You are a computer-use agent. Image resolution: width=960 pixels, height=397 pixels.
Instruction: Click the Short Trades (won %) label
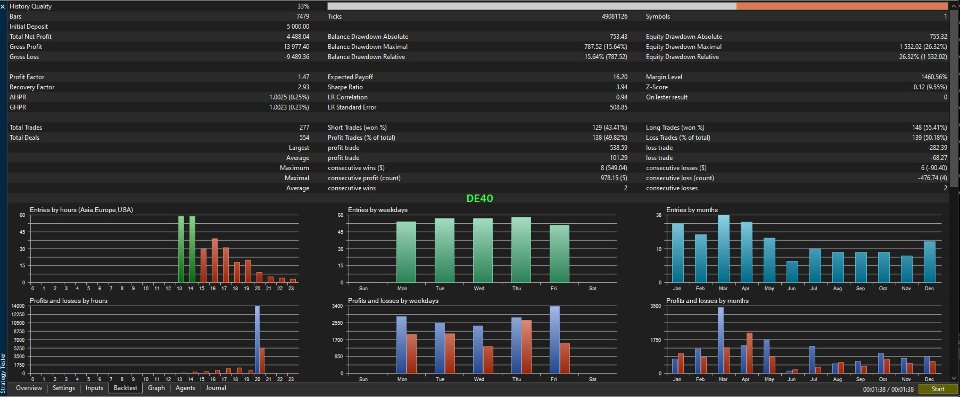(358, 127)
